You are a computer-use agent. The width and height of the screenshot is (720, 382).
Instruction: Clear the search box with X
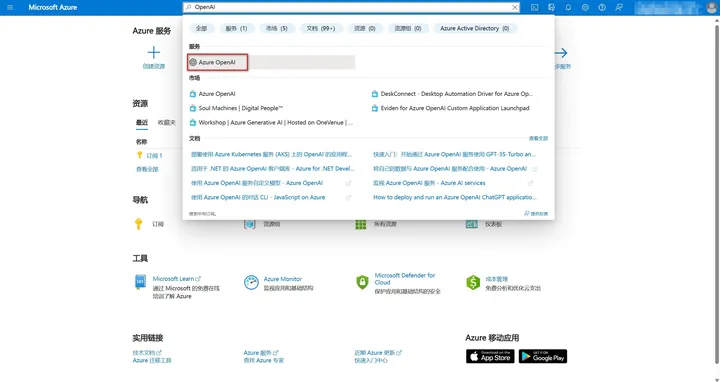[x=515, y=7]
